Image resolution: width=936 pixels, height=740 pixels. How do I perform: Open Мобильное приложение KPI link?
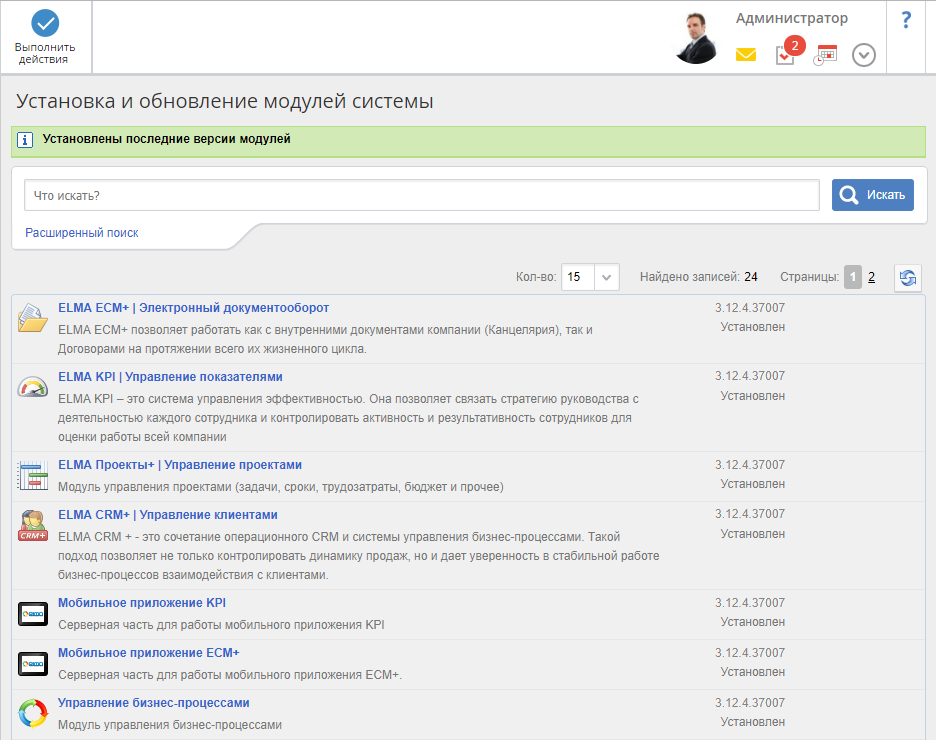pyautogui.click(x=142, y=603)
